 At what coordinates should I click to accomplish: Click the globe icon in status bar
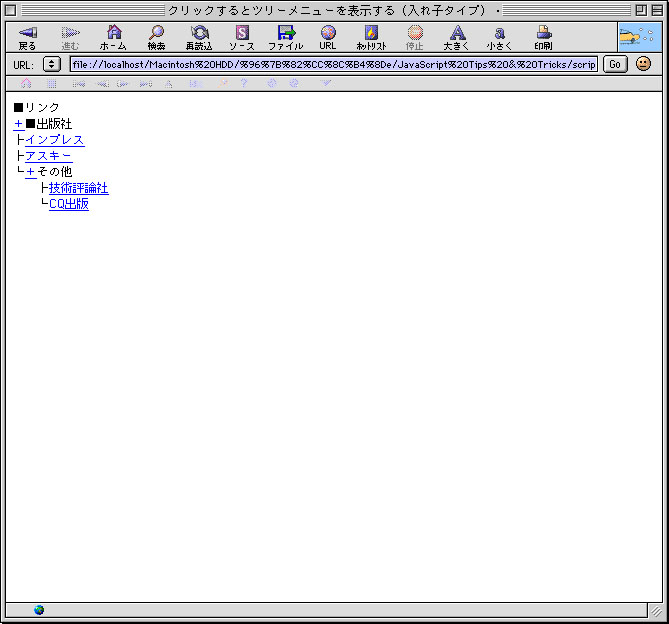point(39,610)
